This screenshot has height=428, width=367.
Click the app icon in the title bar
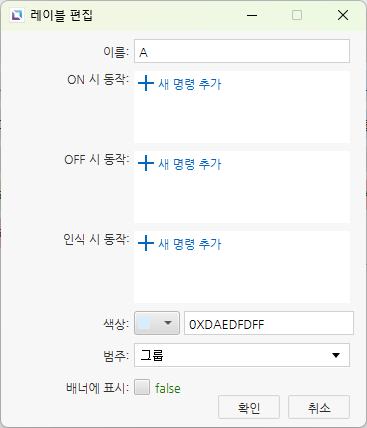pyautogui.click(x=17, y=15)
